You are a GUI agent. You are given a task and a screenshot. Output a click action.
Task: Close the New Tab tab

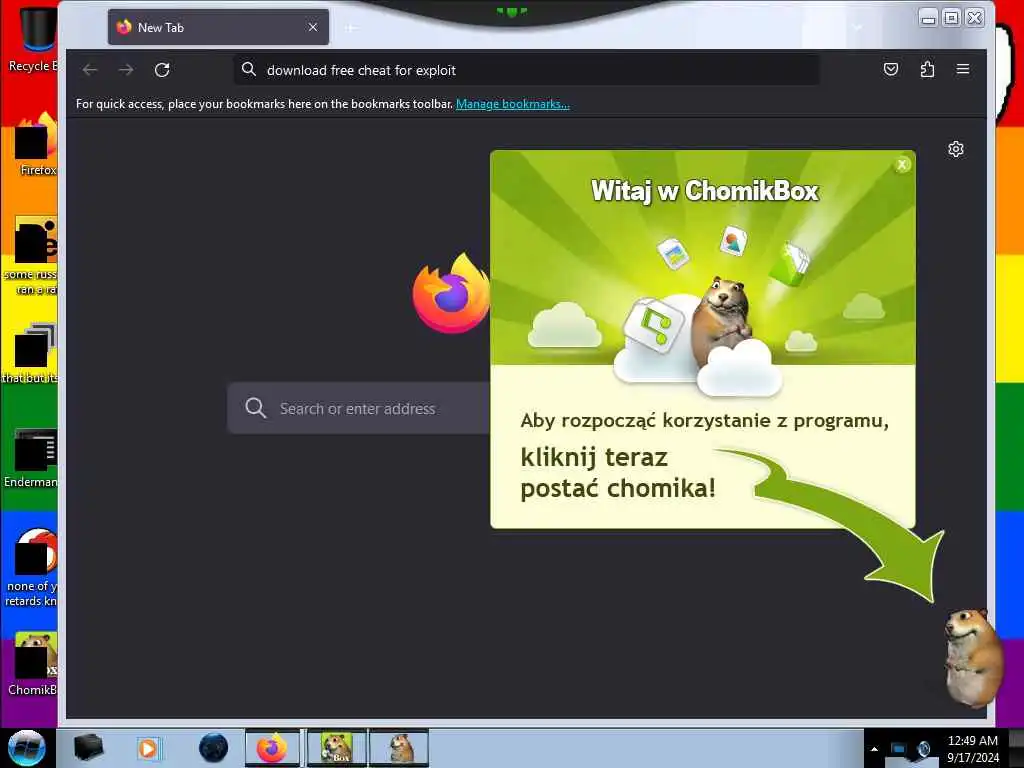click(313, 27)
